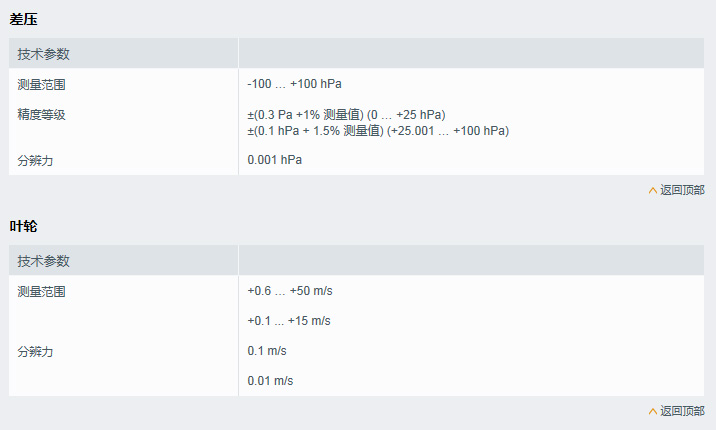Click the 0.001 hPa resolution value

274,160
